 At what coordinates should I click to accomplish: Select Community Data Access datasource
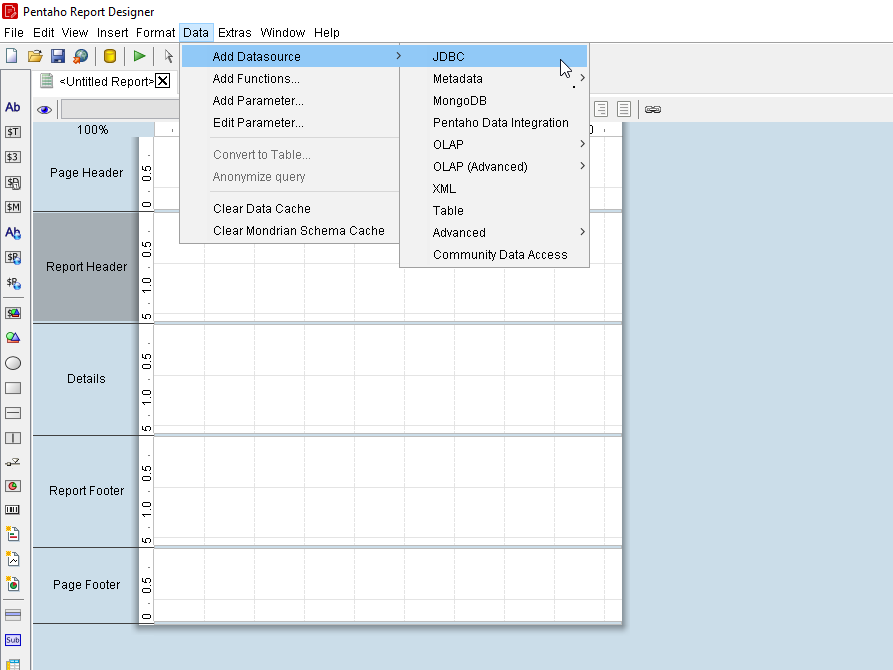click(x=494, y=255)
